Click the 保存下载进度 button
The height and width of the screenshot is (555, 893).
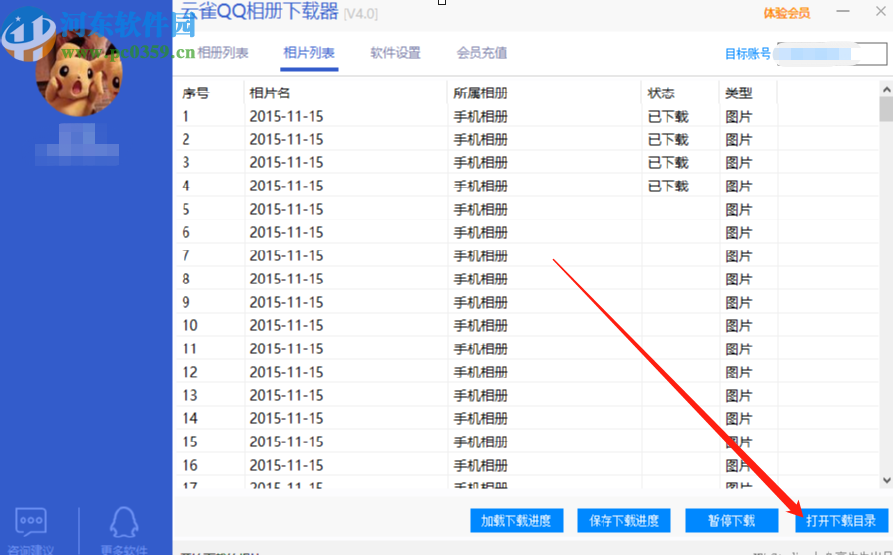[624, 520]
